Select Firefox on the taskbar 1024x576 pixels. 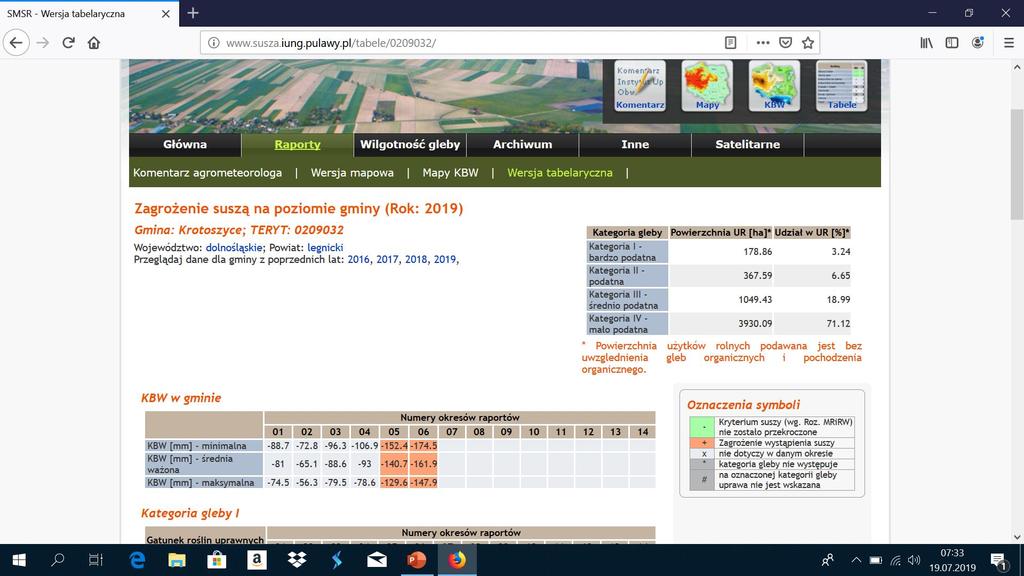point(457,560)
